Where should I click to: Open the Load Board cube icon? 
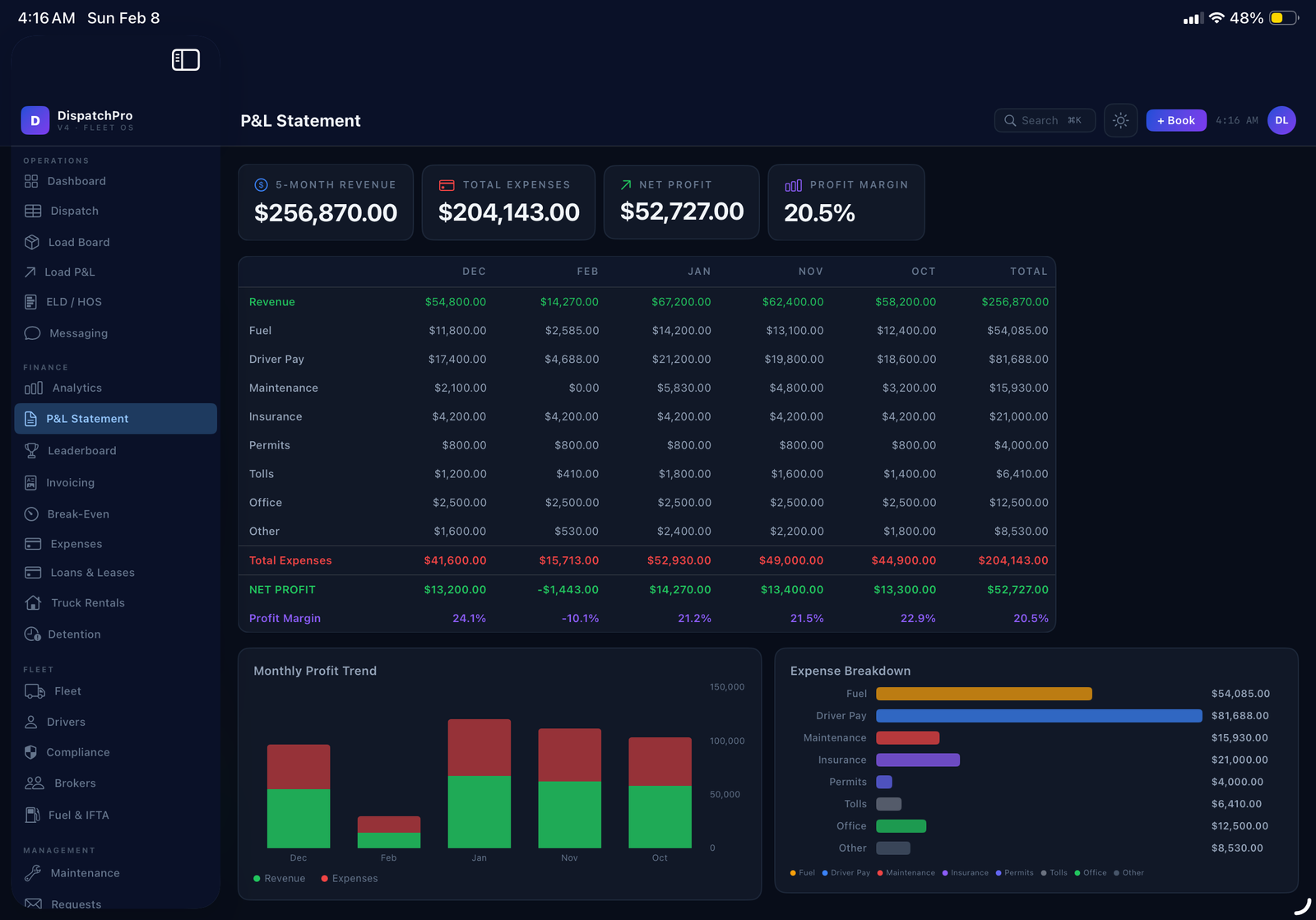click(32, 242)
